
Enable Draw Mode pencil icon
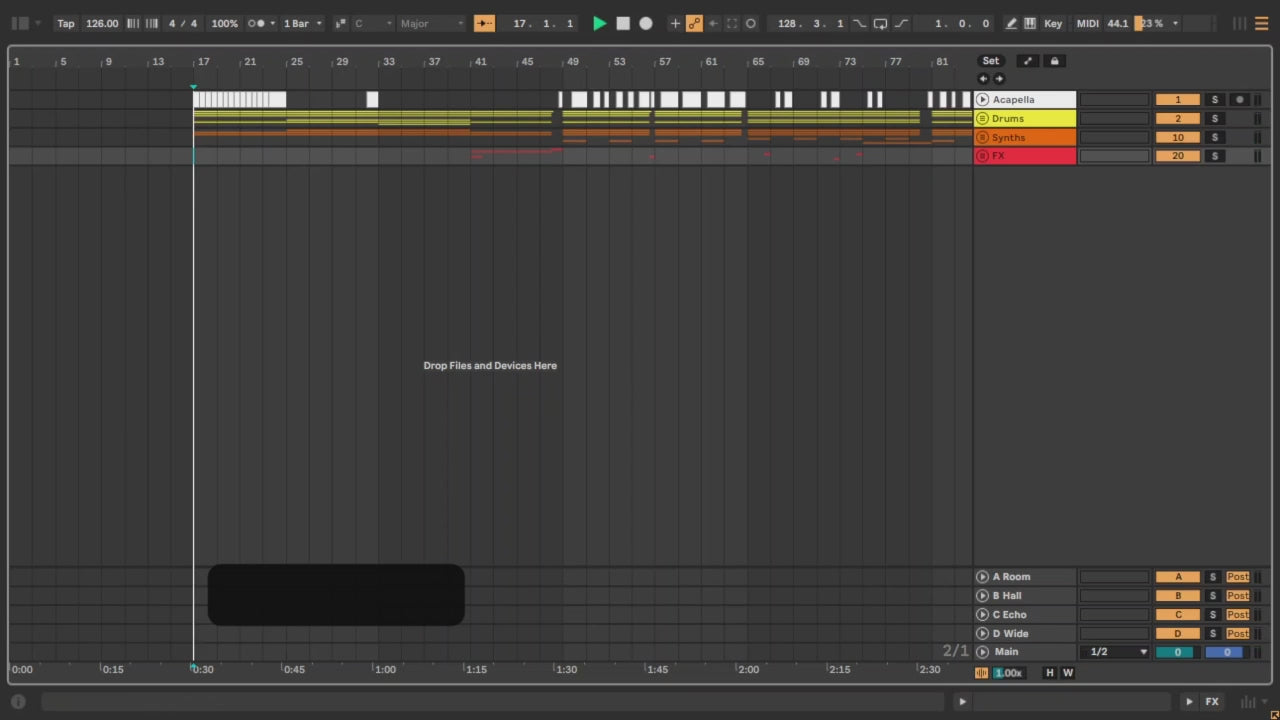(1011, 23)
